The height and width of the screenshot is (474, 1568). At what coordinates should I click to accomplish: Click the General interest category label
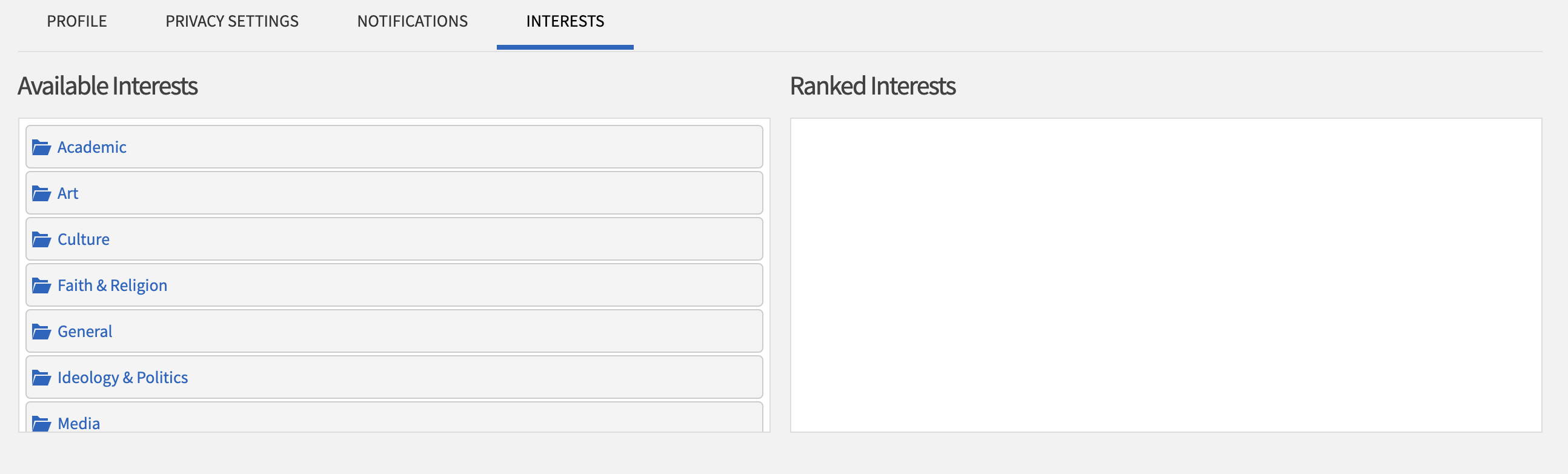[x=85, y=331]
